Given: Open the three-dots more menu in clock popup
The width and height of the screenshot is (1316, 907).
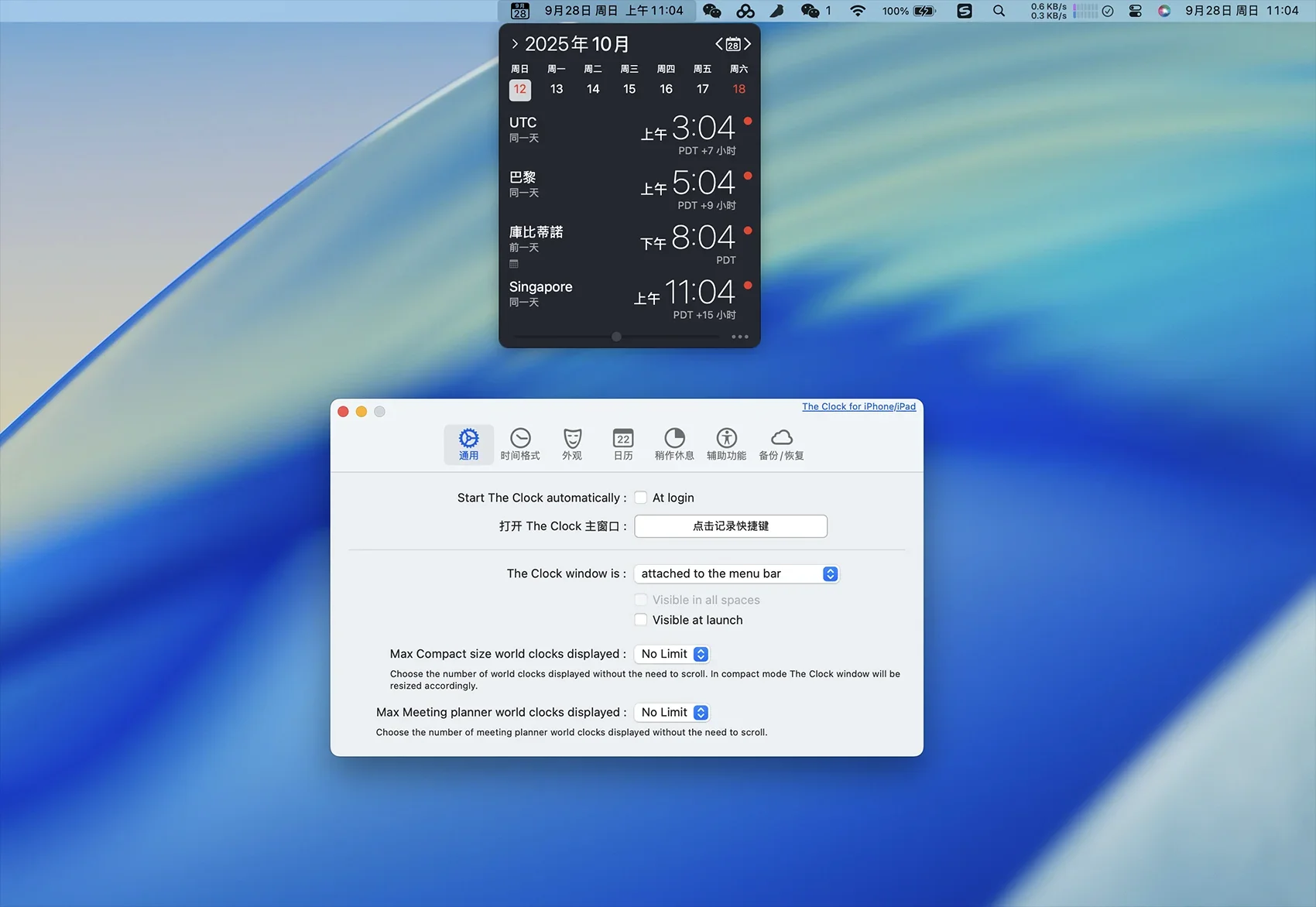Looking at the screenshot, I should click(x=740, y=337).
